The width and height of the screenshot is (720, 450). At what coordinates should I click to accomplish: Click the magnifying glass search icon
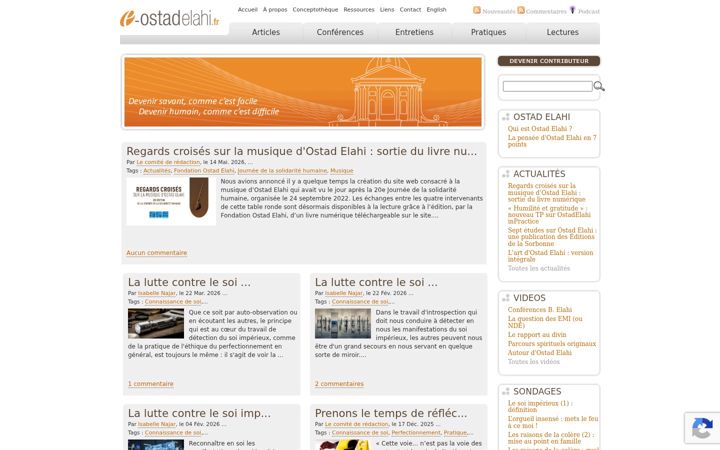599,86
